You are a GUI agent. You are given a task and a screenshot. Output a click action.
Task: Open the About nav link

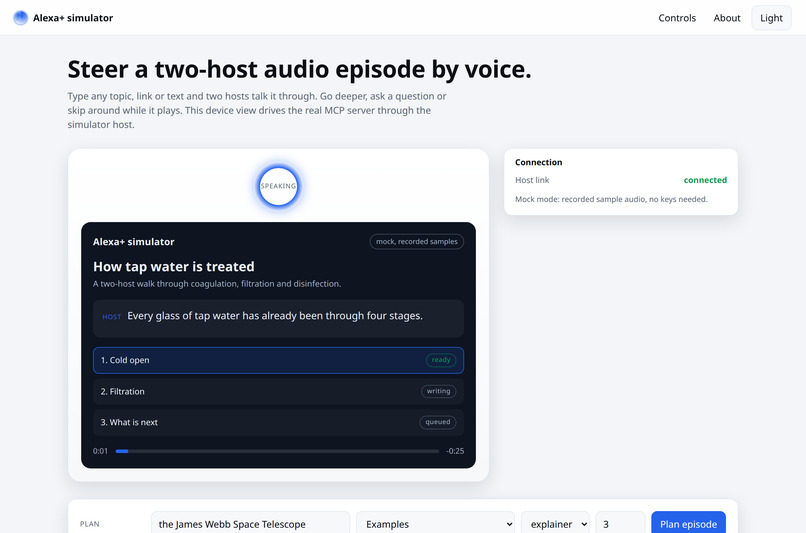pos(727,18)
